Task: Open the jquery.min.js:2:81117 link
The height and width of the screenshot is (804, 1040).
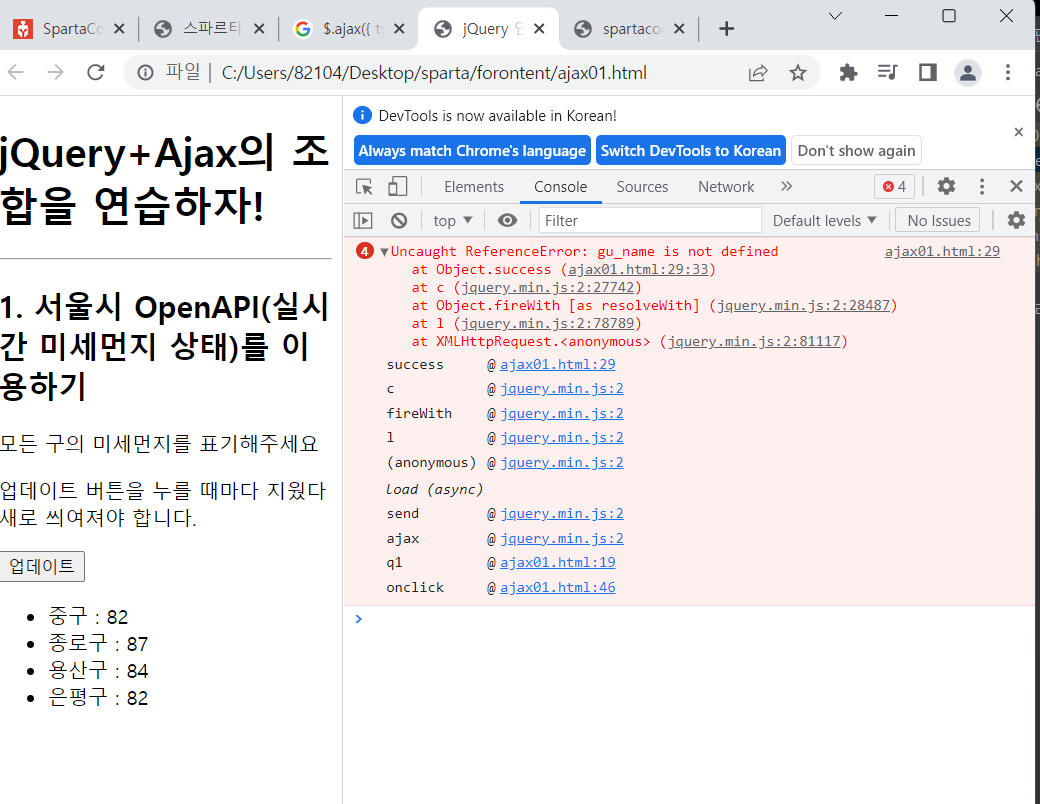Action: 754,341
